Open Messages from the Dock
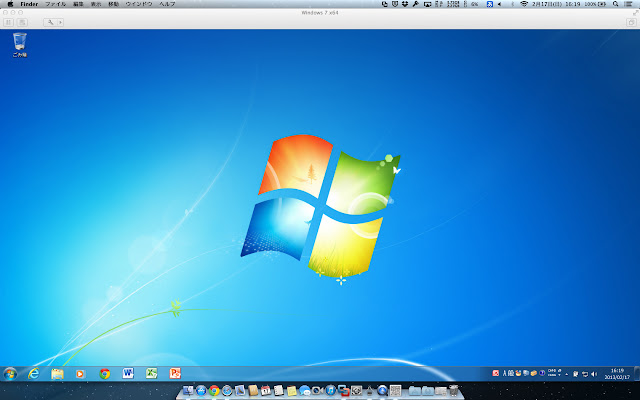This screenshot has width=640, height=400. (305, 391)
